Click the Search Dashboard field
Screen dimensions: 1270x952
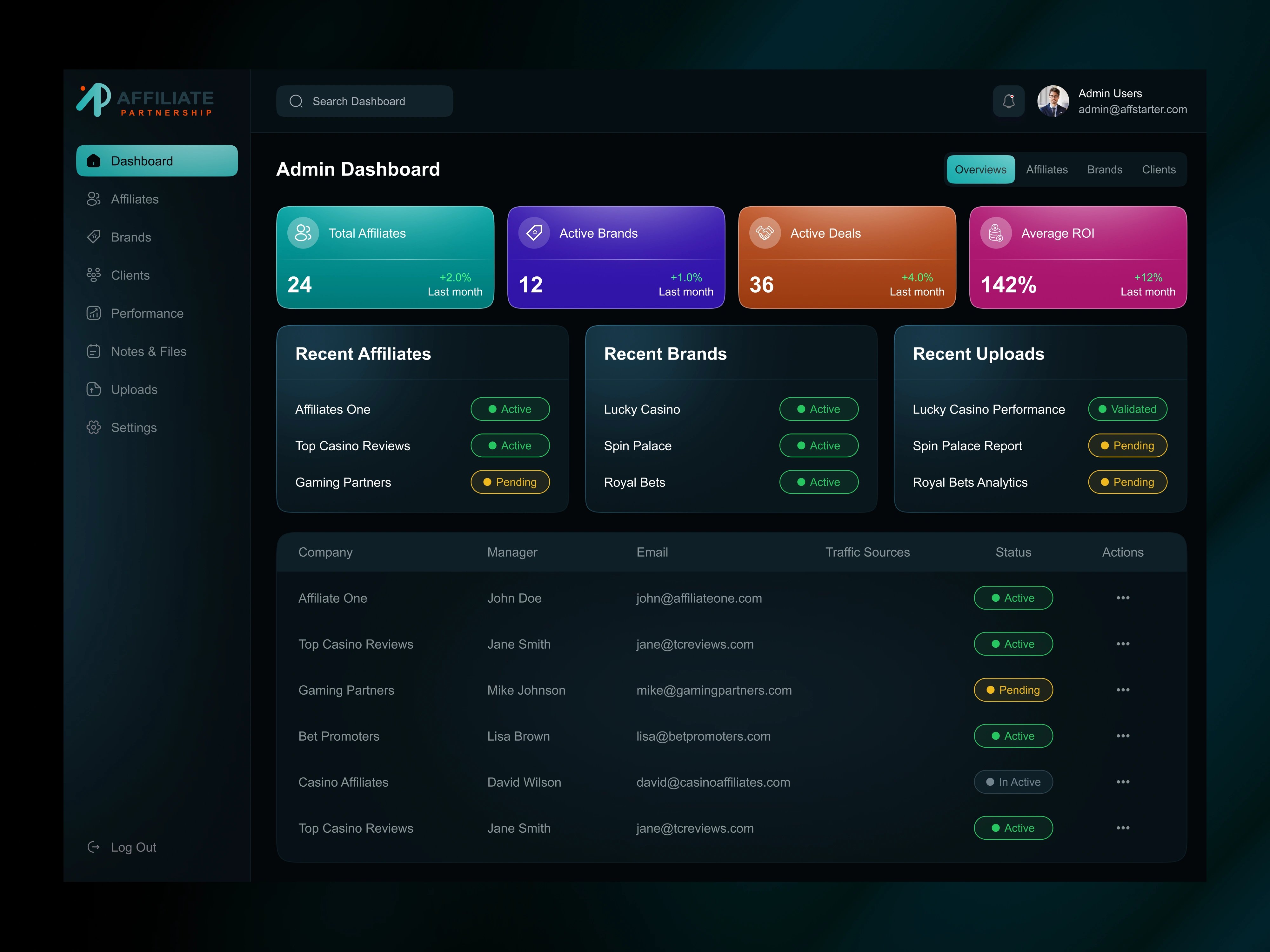coord(364,102)
